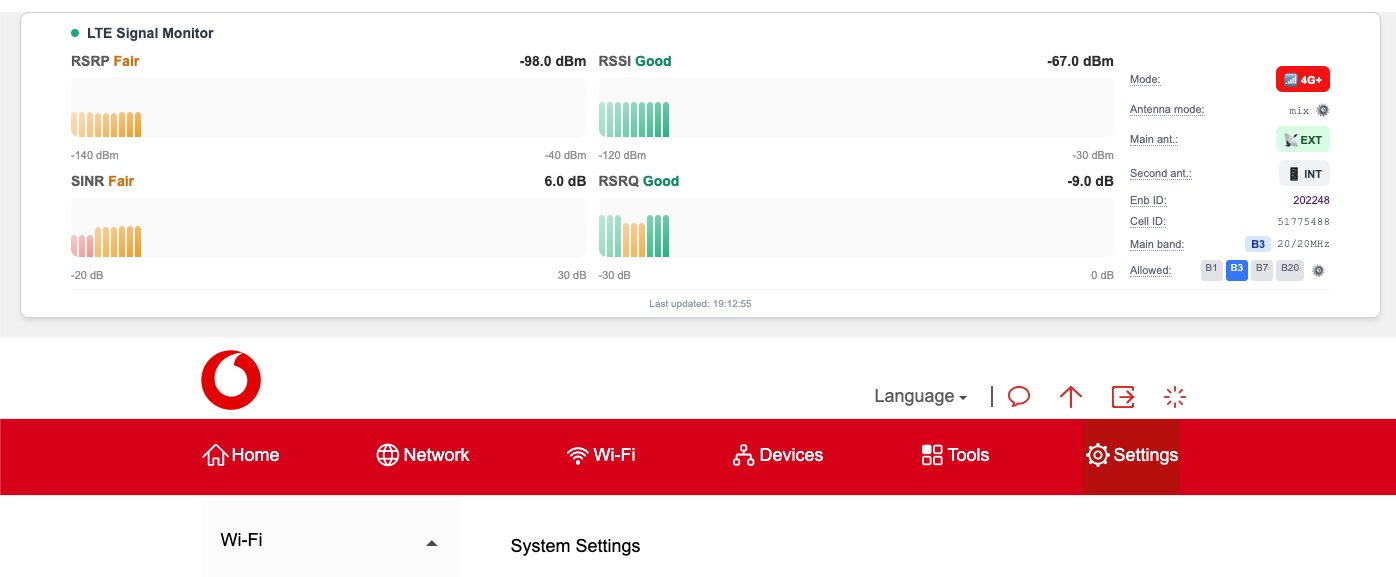Open the messages speech bubble icon
The image size is (1396, 577).
[1019, 397]
